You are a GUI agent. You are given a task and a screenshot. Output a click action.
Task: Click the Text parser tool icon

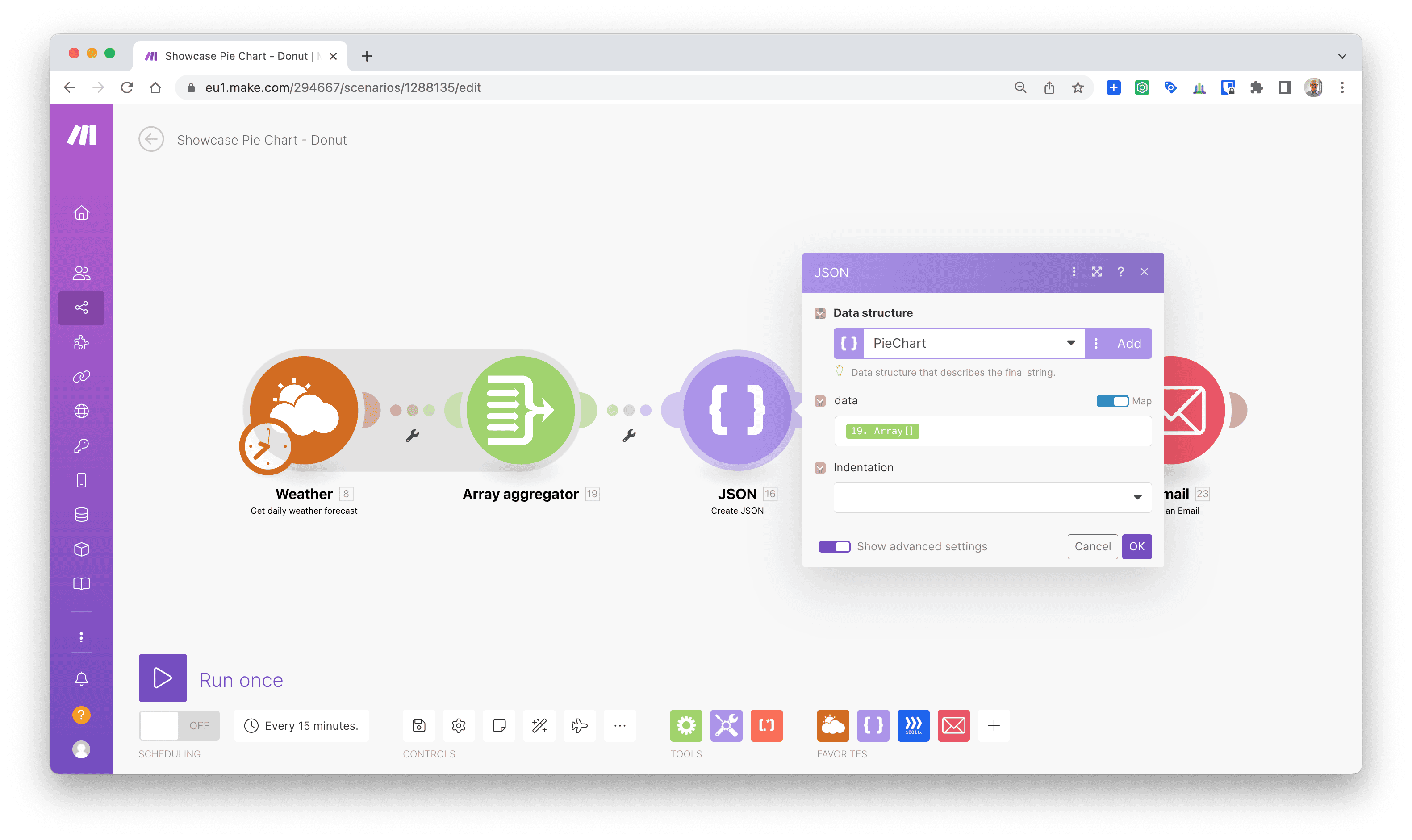tap(766, 726)
